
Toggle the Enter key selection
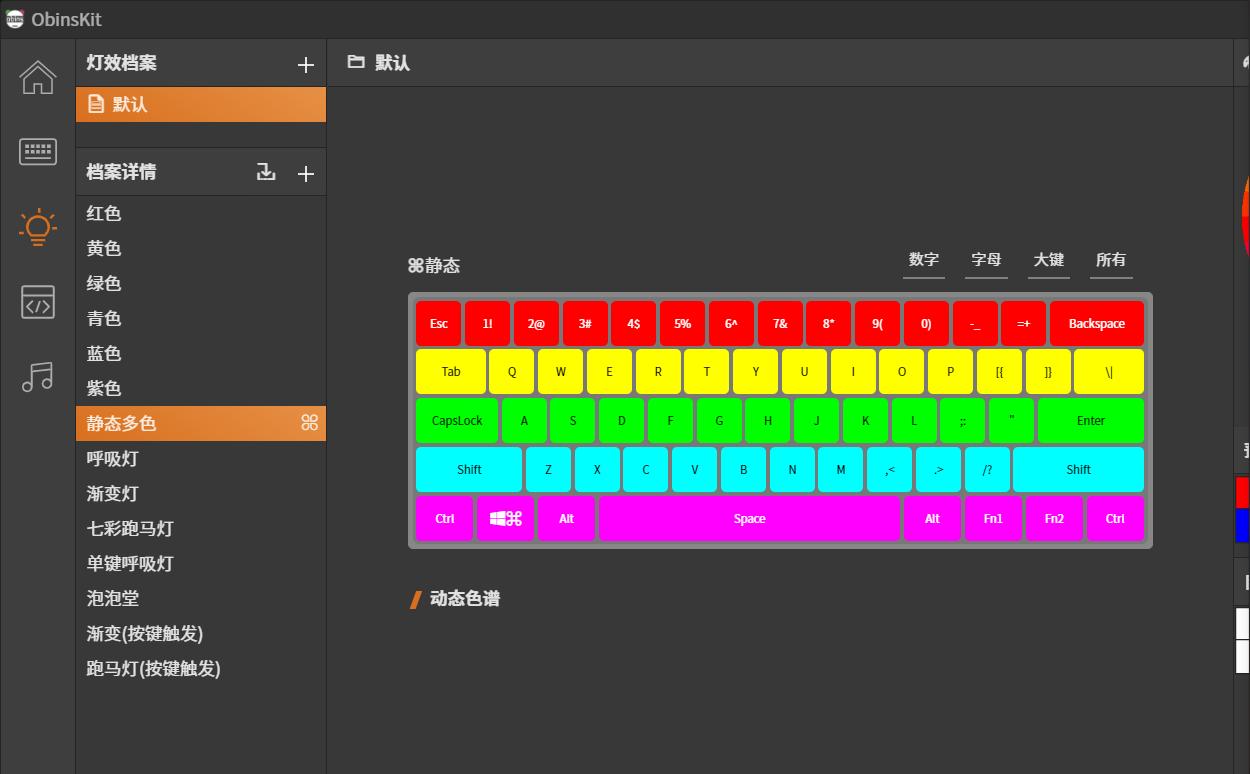click(1090, 420)
